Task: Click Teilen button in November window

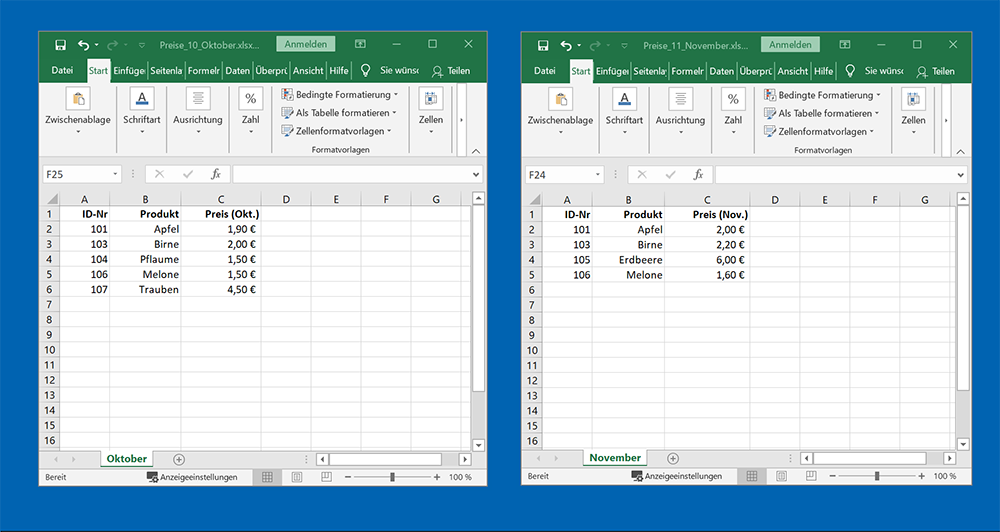Action: tap(934, 71)
